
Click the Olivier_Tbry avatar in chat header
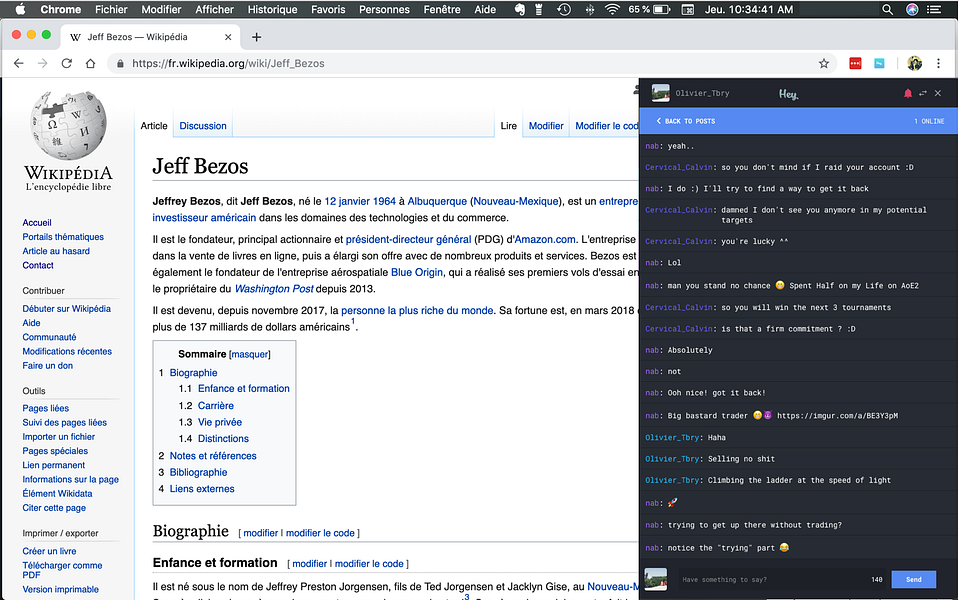(x=661, y=94)
